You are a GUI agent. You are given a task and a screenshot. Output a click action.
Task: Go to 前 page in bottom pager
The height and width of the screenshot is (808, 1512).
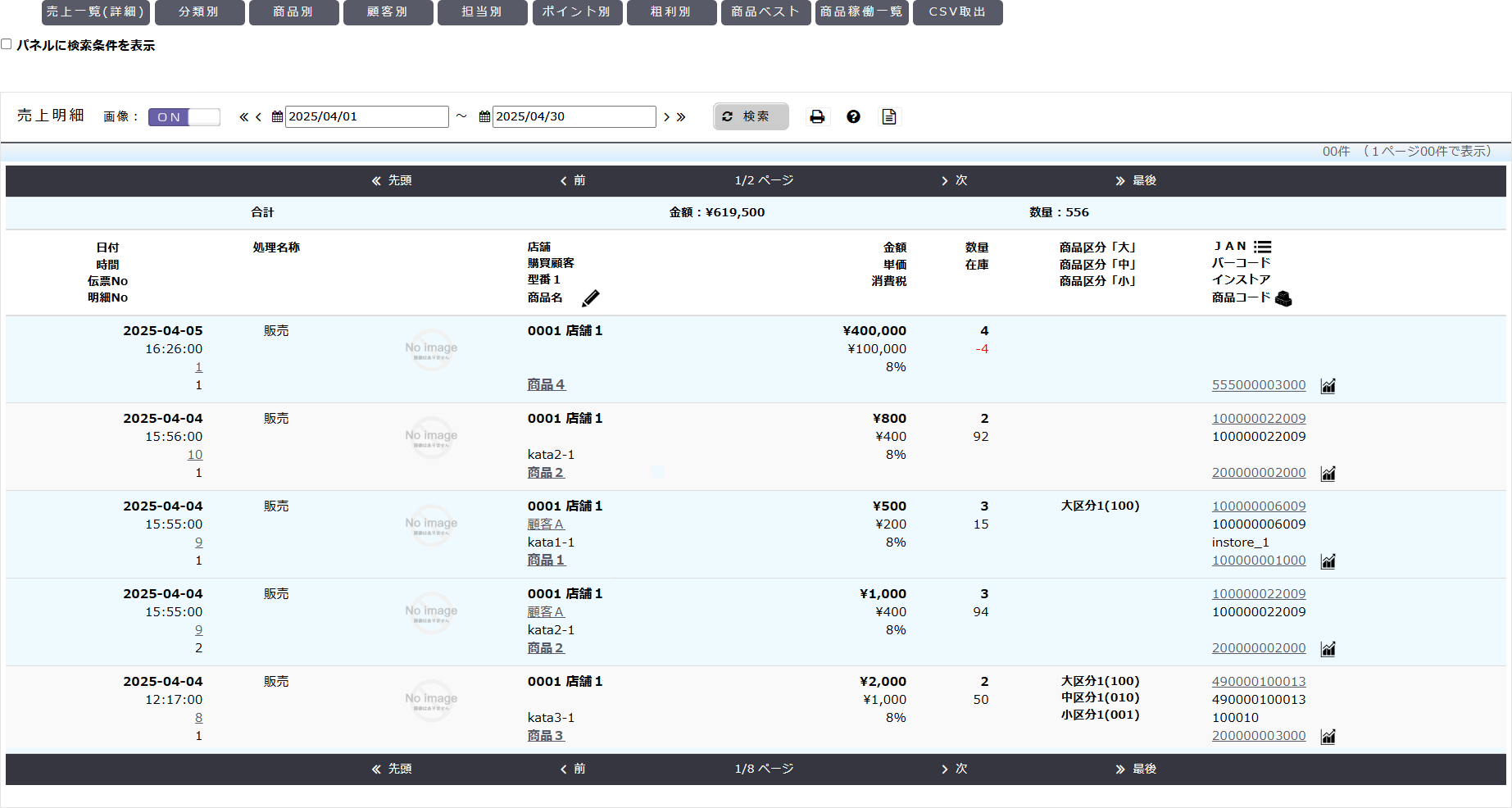[x=573, y=769]
